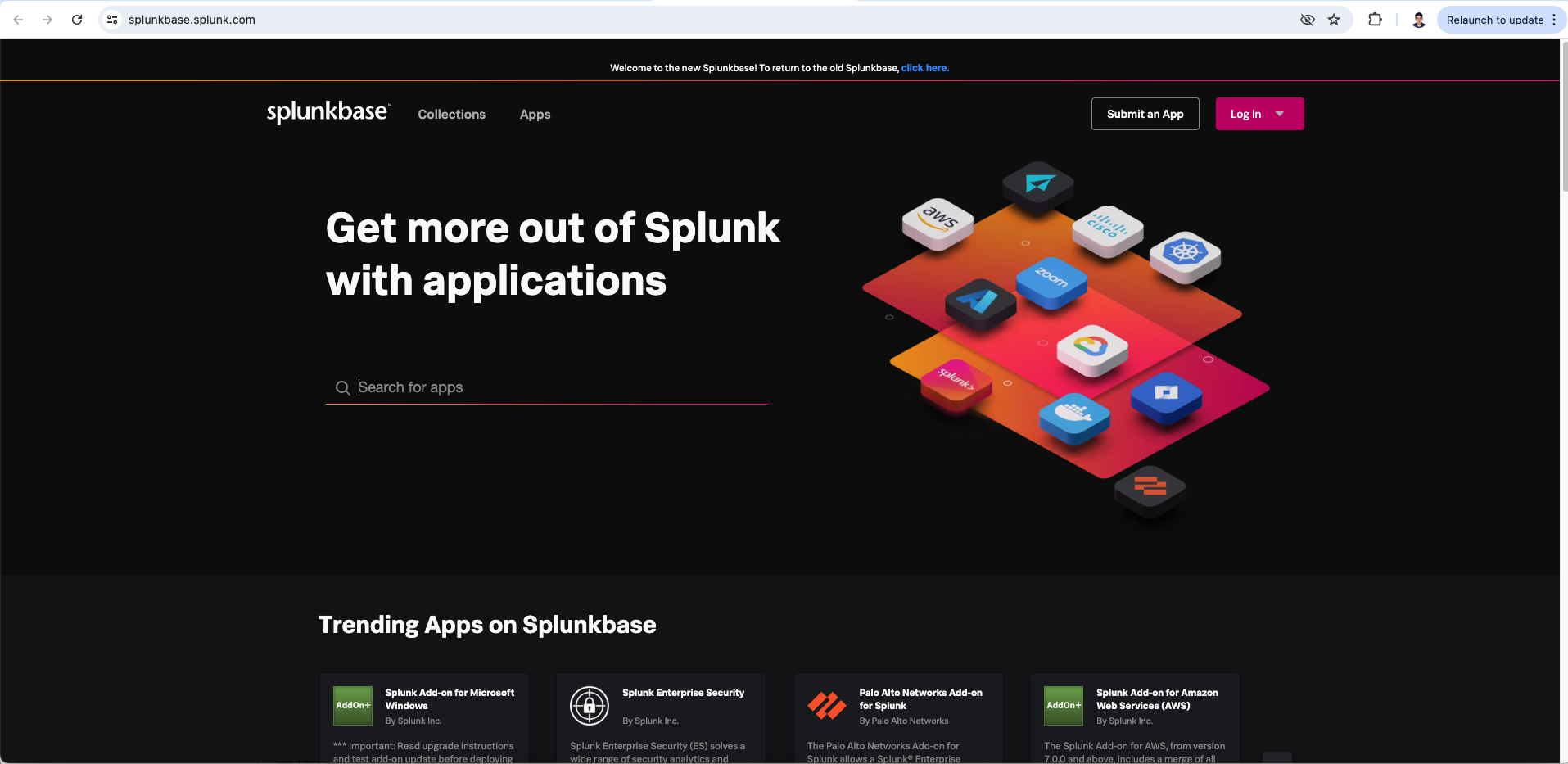Image resolution: width=1568 pixels, height=764 pixels.
Task: Click the search magnifier icon
Action: tap(342, 387)
